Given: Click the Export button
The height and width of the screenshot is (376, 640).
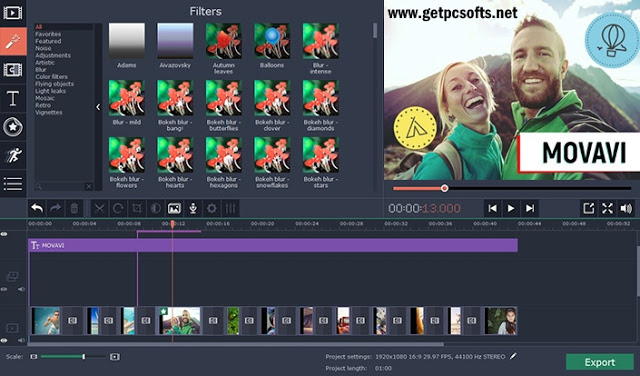Looking at the screenshot, I should pos(600,362).
